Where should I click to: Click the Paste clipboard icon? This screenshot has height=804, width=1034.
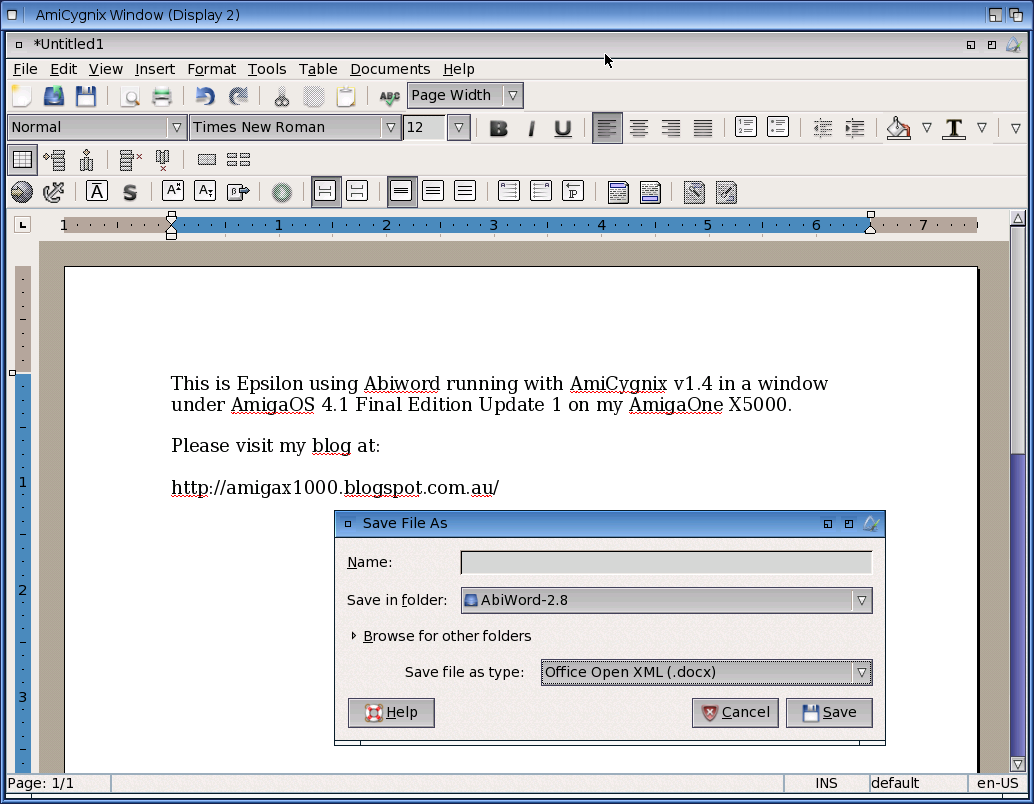[x=346, y=97]
